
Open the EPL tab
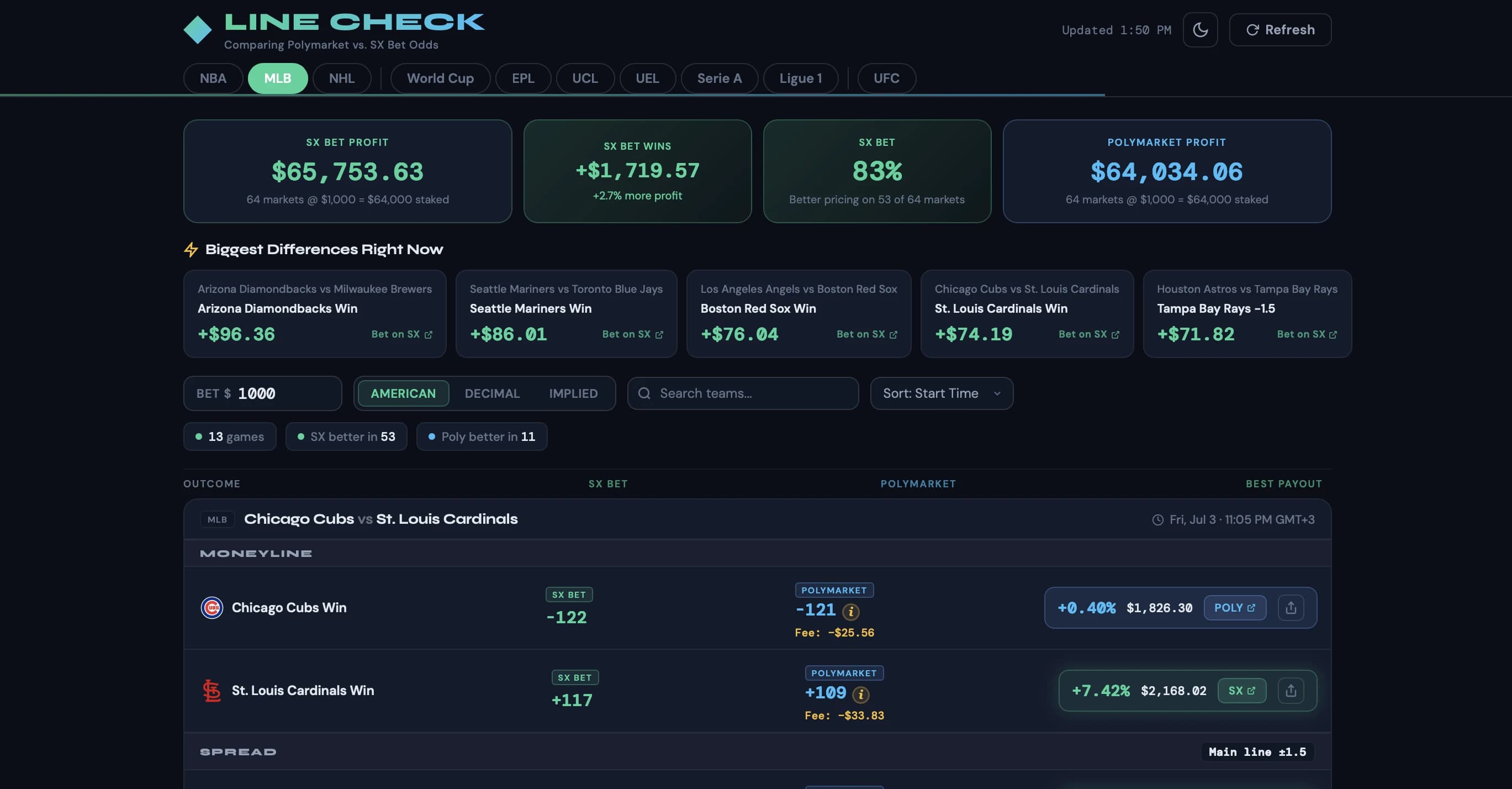click(x=523, y=78)
